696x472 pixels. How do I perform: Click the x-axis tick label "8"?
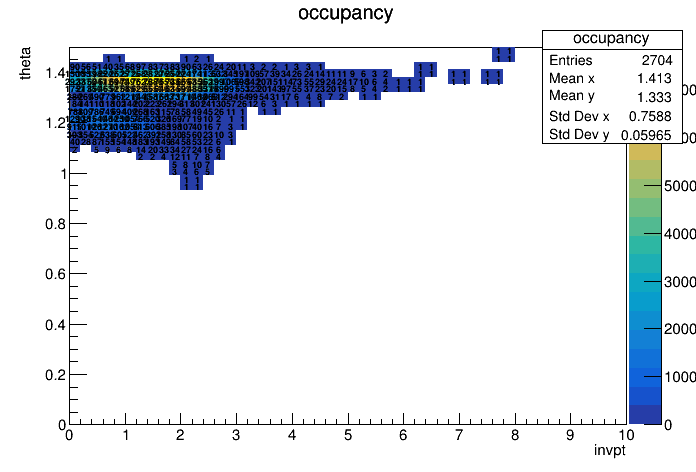tap(515, 435)
